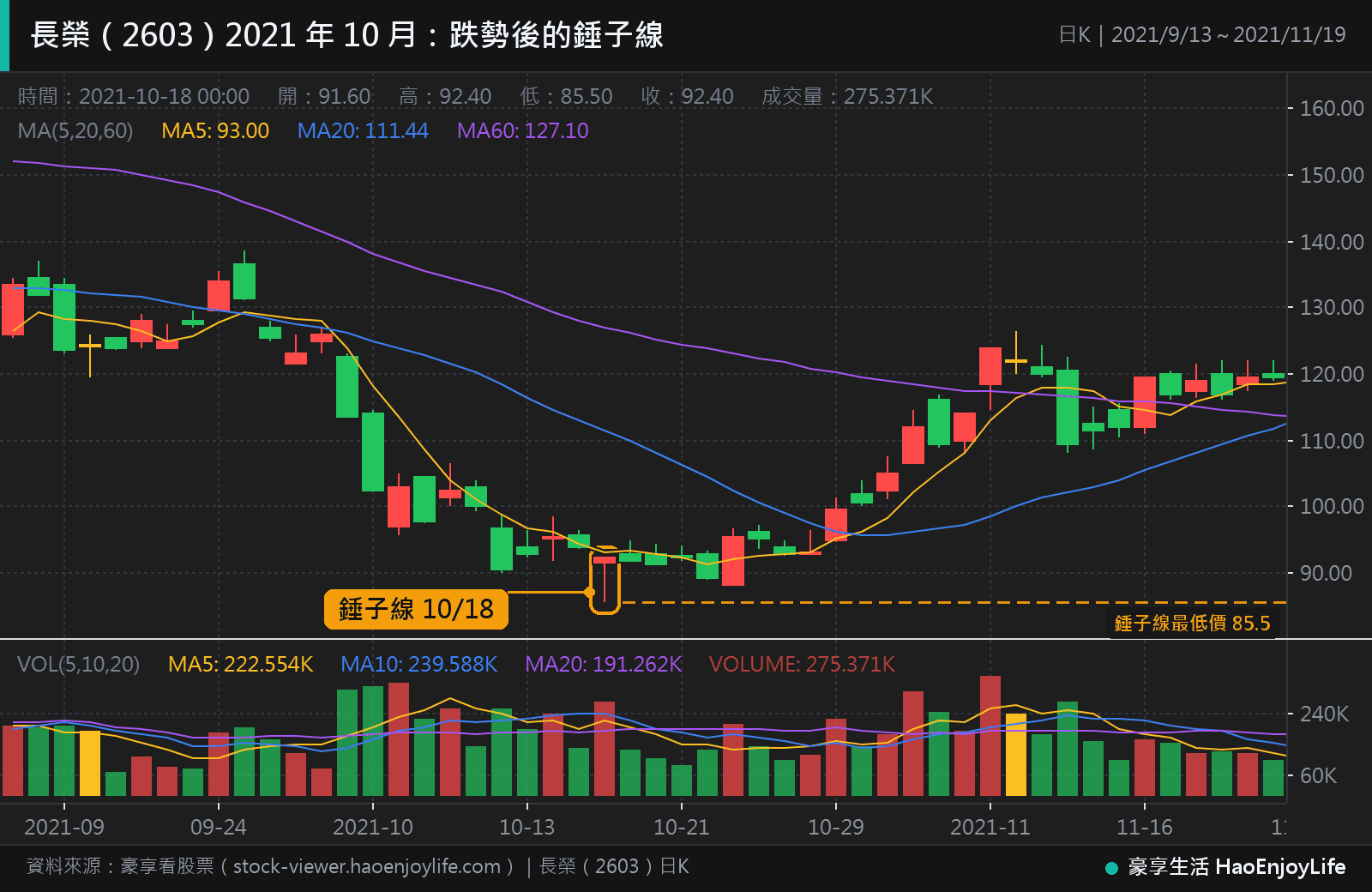Click the 150.00 price axis label
The height and width of the screenshot is (892, 1372).
(x=1332, y=175)
